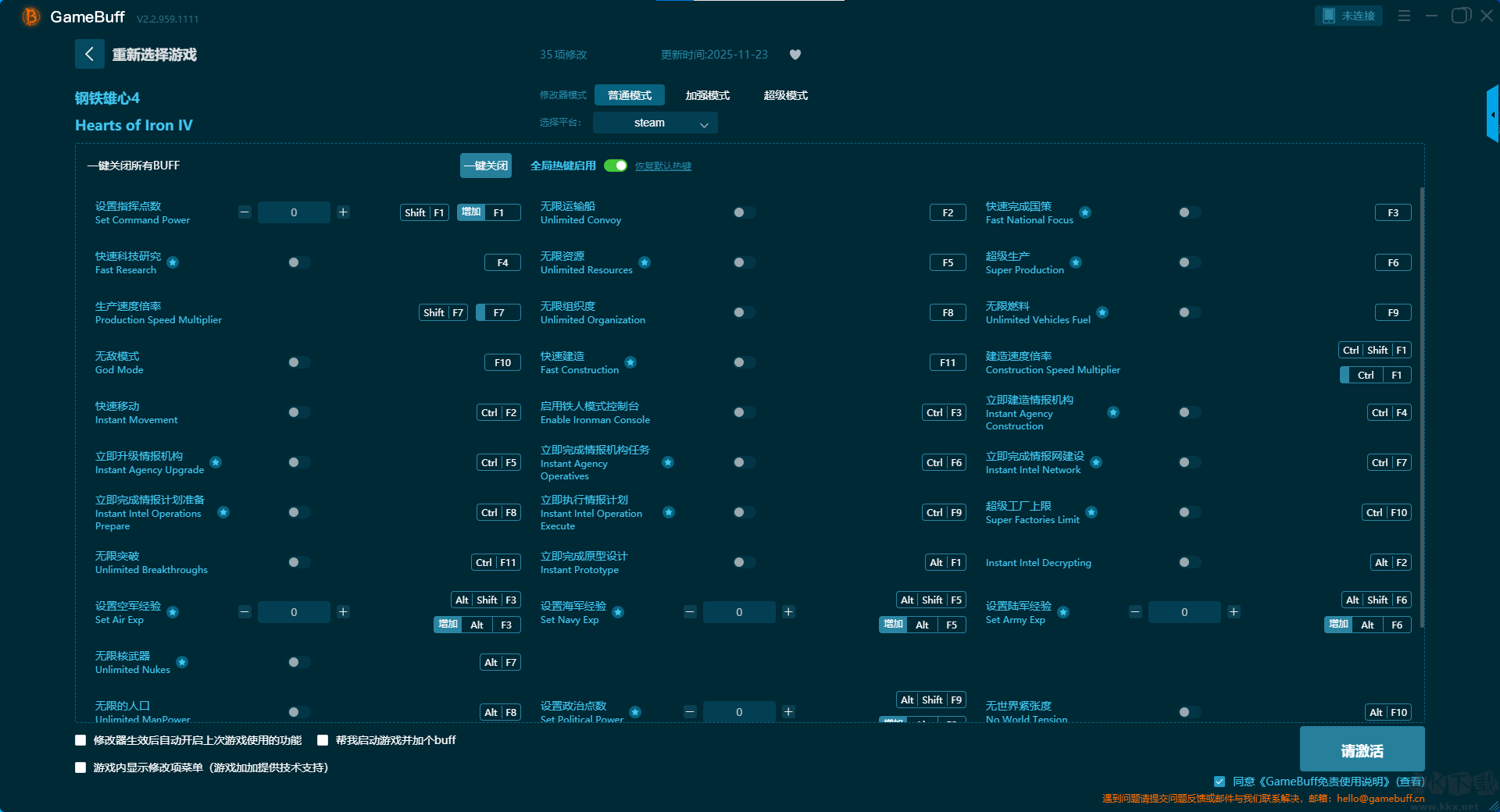
Task: Enable Super Production toggle
Action: pyautogui.click(x=1189, y=262)
